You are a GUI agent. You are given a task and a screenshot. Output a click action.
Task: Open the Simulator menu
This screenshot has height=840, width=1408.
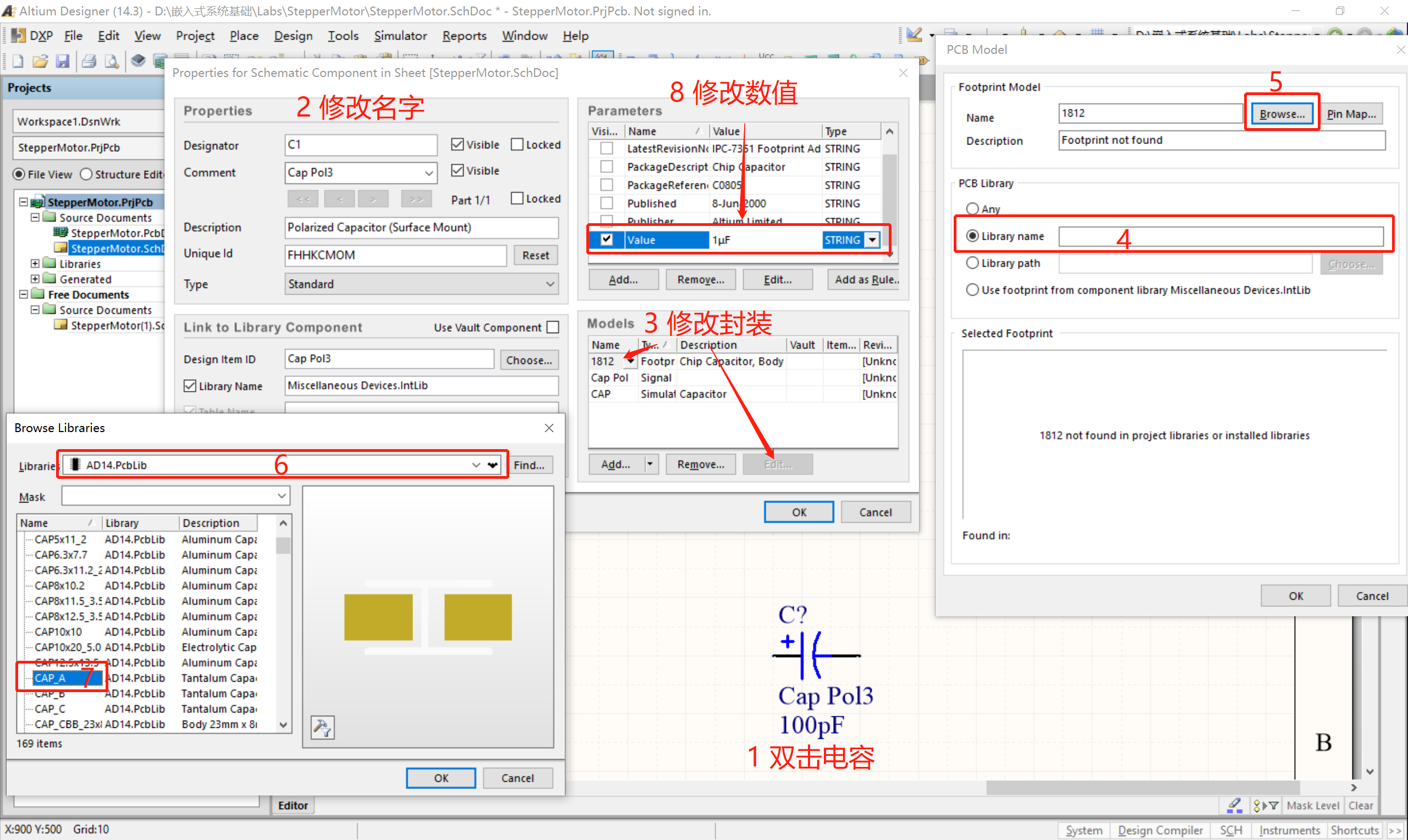tap(400, 36)
